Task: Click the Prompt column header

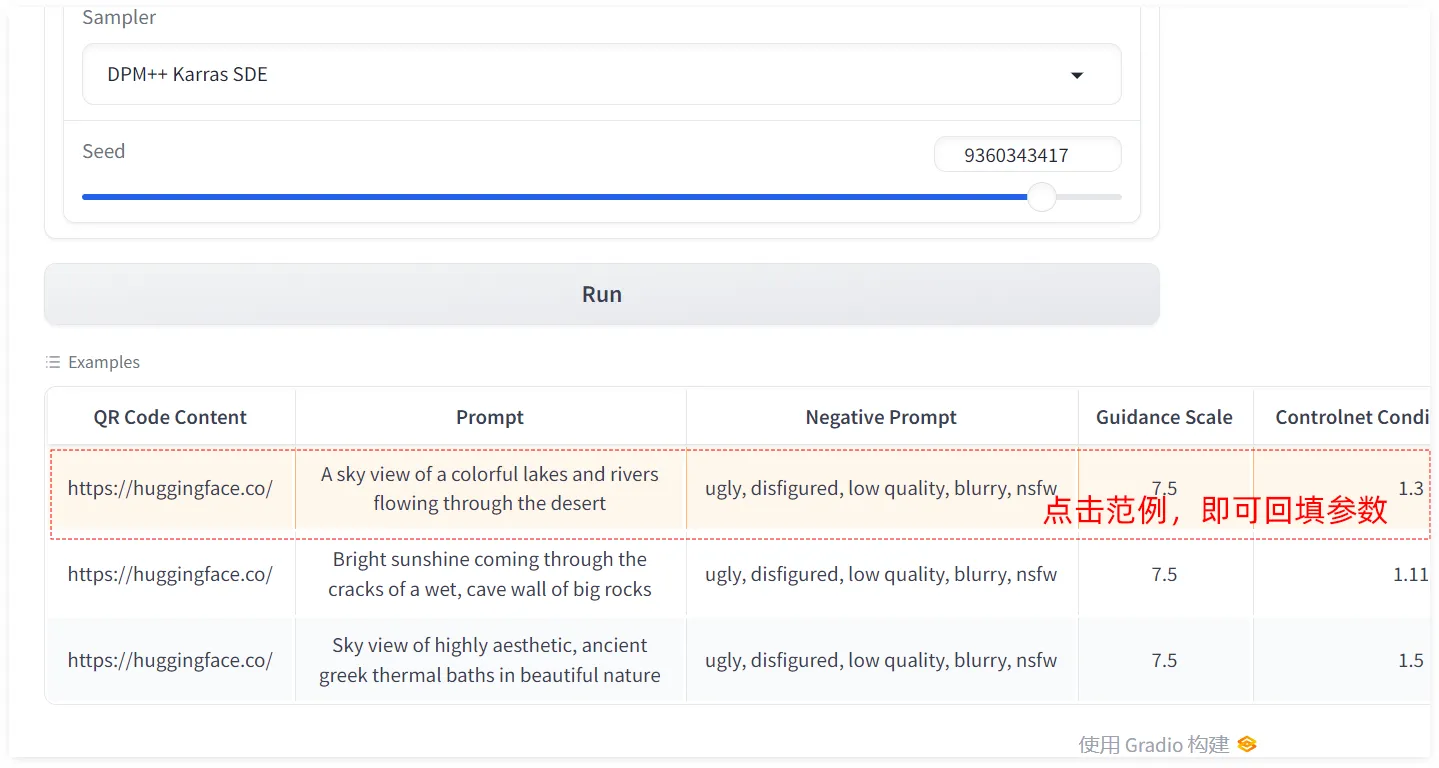Action: tap(490, 417)
